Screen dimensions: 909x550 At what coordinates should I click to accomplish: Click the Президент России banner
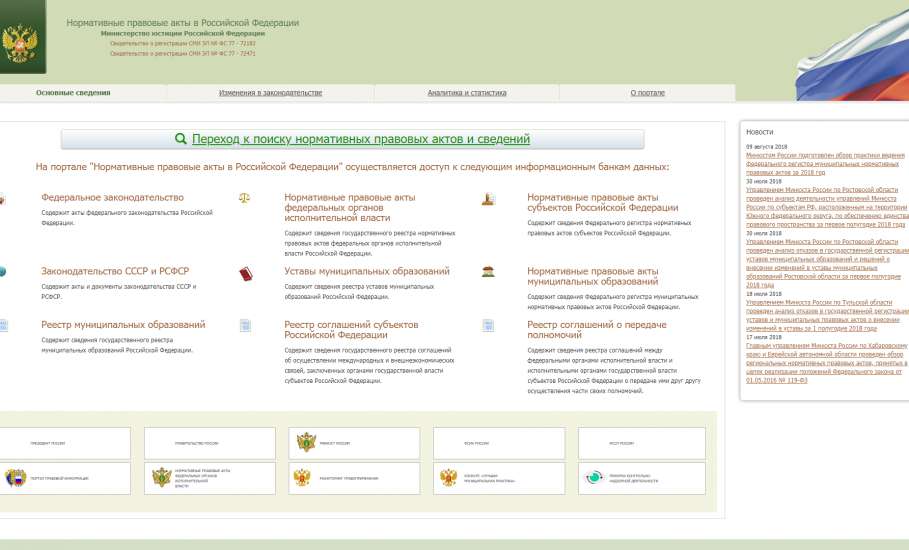click(65, 443)
